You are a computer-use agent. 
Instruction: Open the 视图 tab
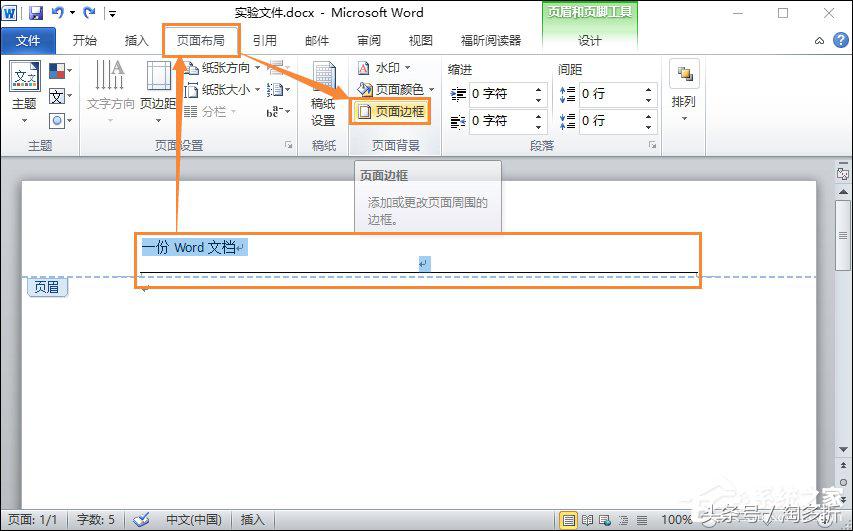tap(421, 41)
